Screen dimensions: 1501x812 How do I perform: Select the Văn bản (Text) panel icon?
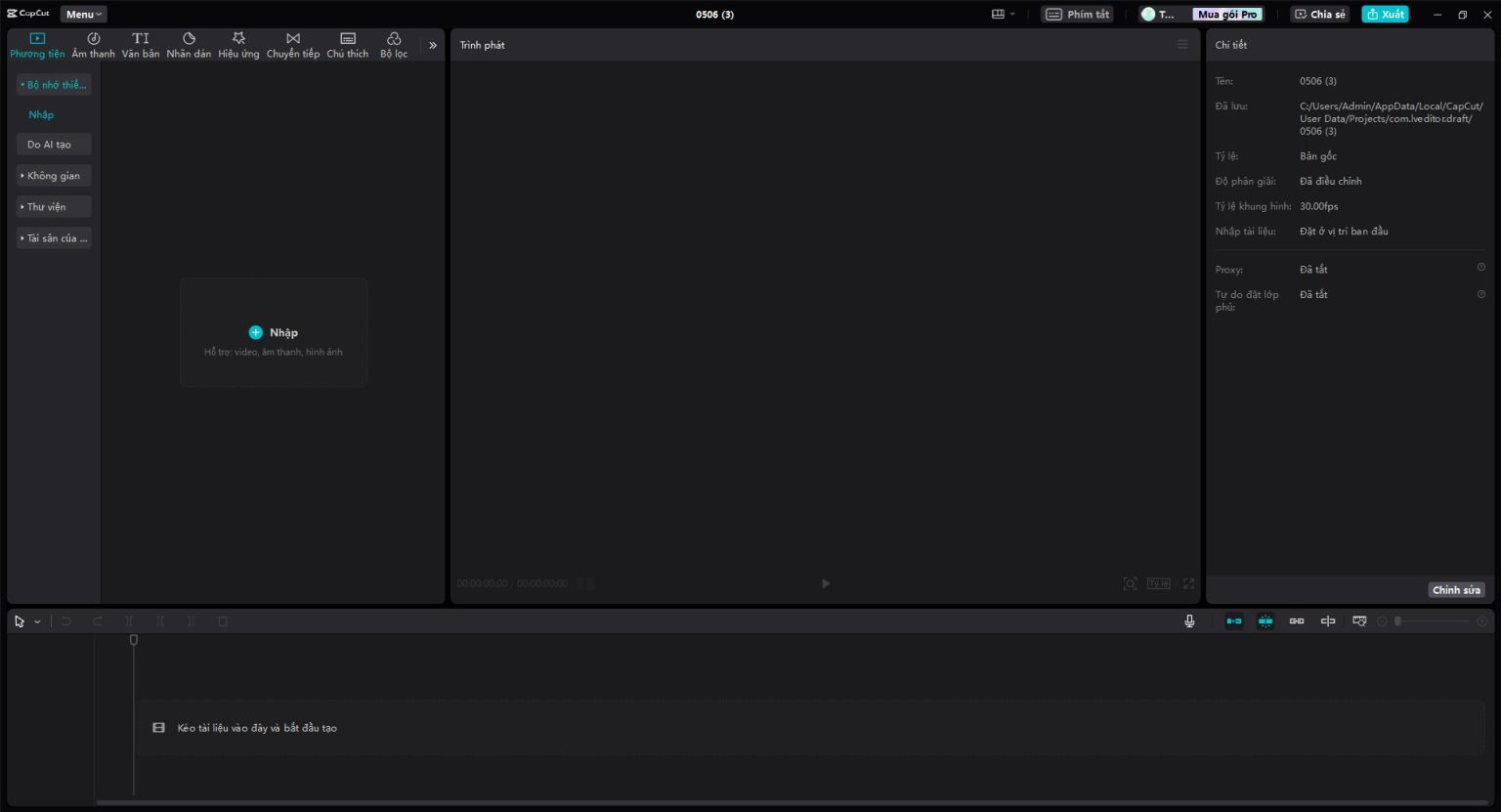click(x=141, y=44)
